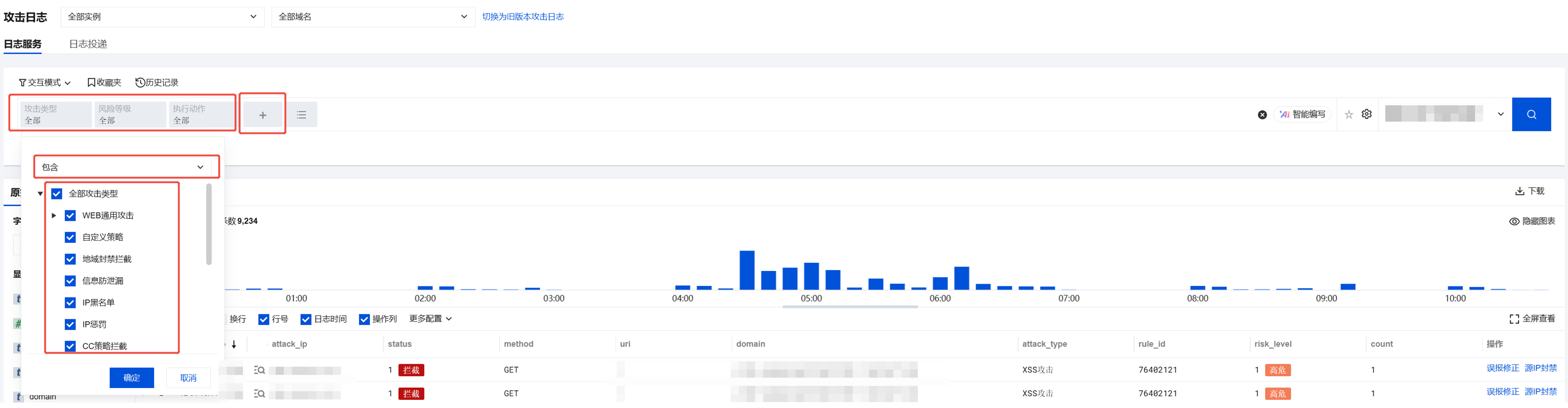Hide the chart with the 隐藏图表 eye
1568x408 pixels.
[x=1514, y=222]
